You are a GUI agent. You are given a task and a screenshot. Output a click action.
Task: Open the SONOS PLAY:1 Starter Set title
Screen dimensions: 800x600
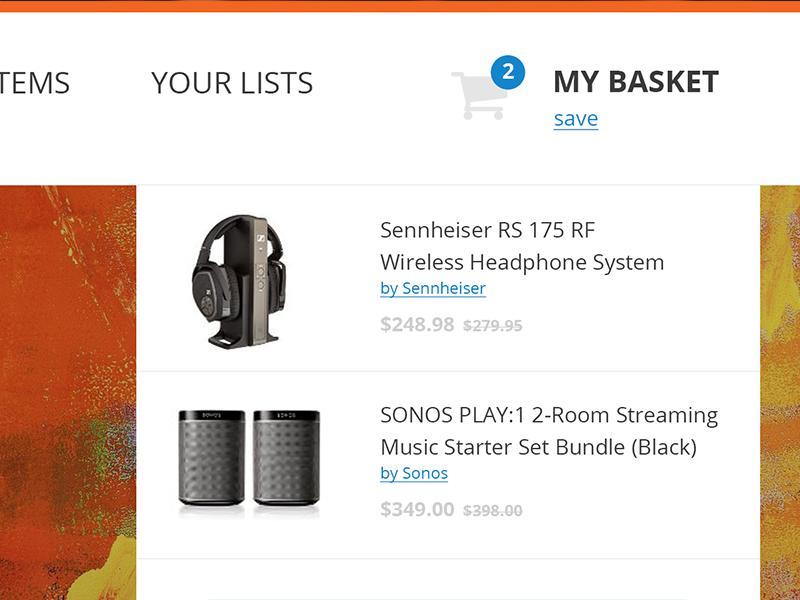tap(548, 431)
